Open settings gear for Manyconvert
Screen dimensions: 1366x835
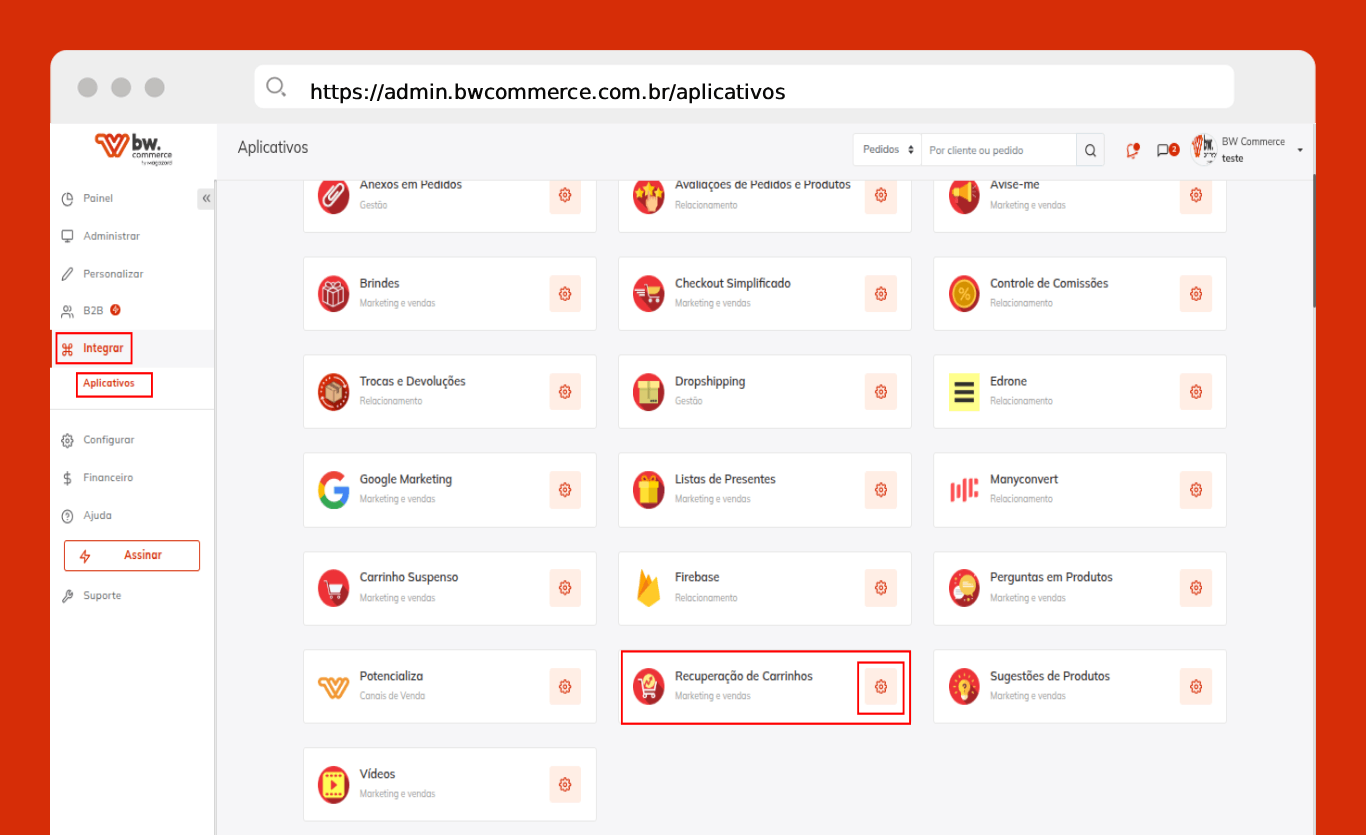[1196, 490]
